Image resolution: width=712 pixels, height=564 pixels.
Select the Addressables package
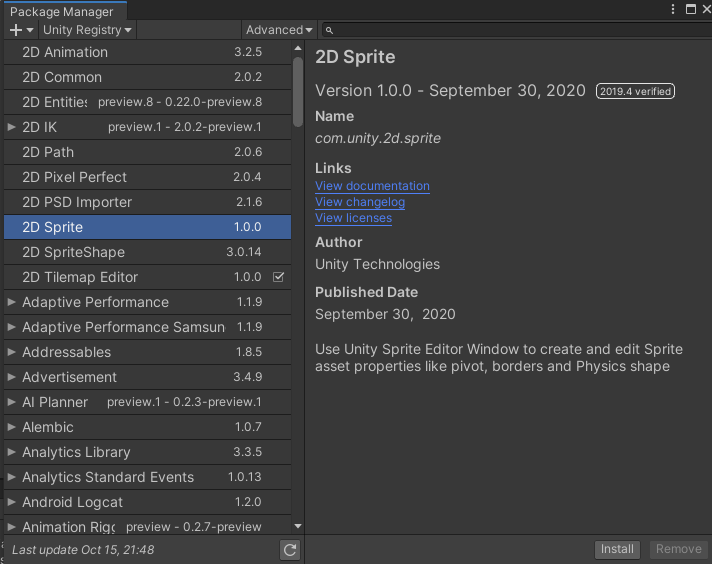pyautogui.click(x=148, y=352)
